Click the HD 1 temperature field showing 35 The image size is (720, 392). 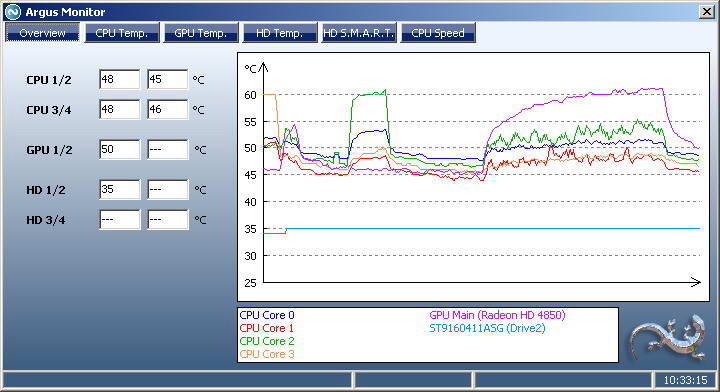pyautogui.click(x=119, y=190)
